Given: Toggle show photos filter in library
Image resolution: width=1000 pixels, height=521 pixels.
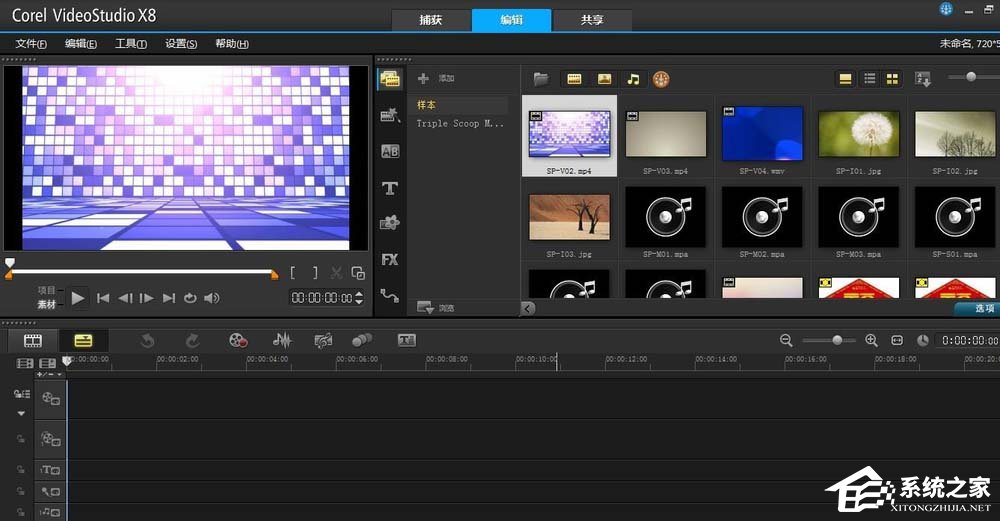Looking at the screenshot, I should pyautogui.click(x=604, y=79).
